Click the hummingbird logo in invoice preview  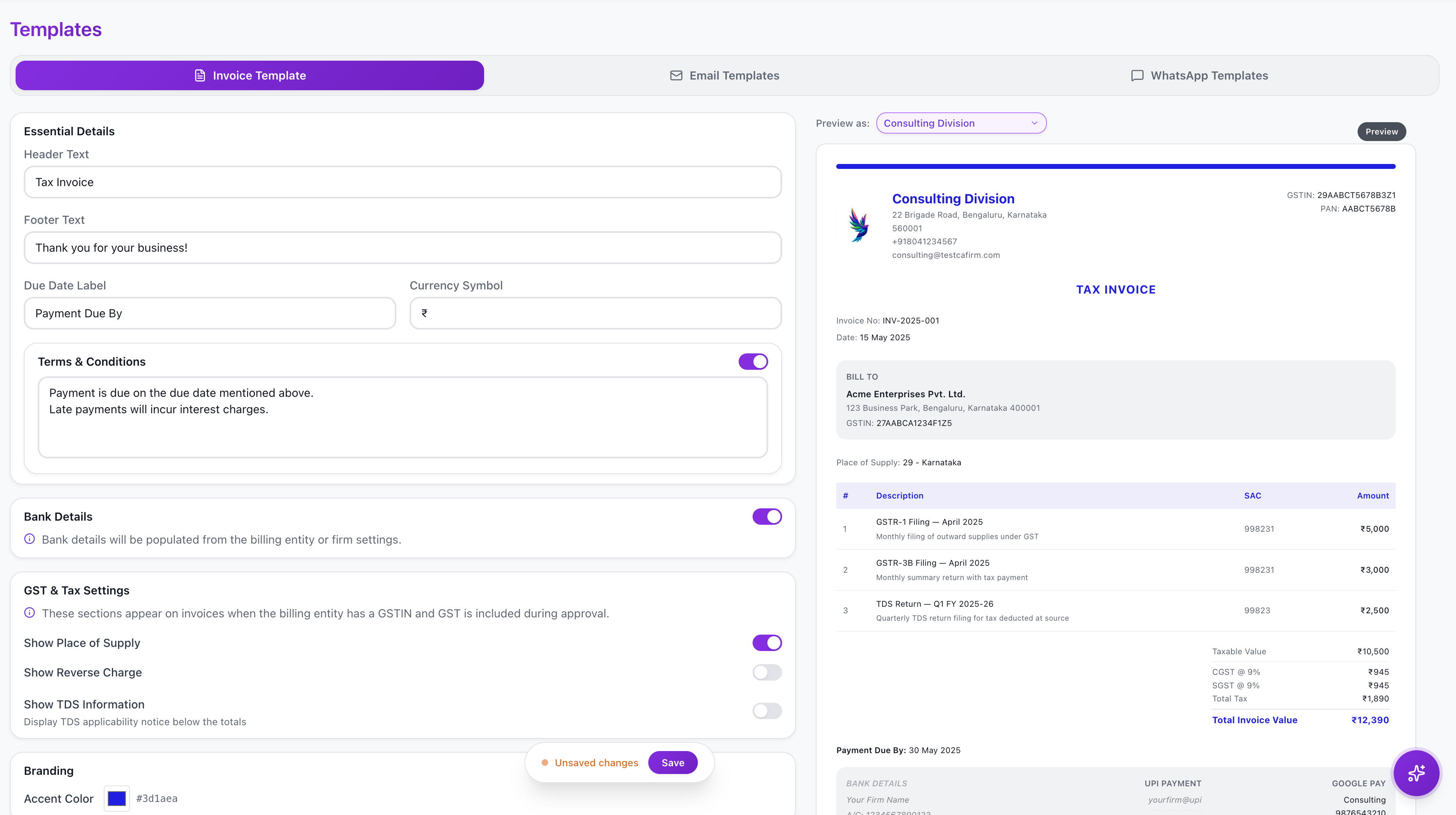tap(859, 225)
